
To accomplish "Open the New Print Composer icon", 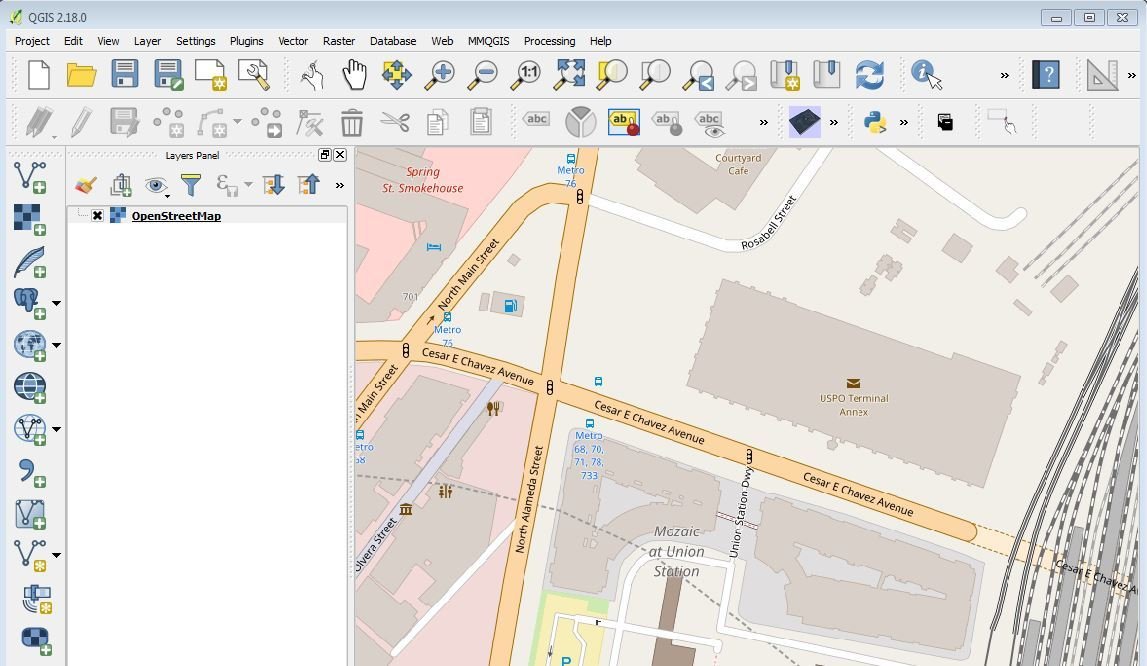I will point(211,75).
